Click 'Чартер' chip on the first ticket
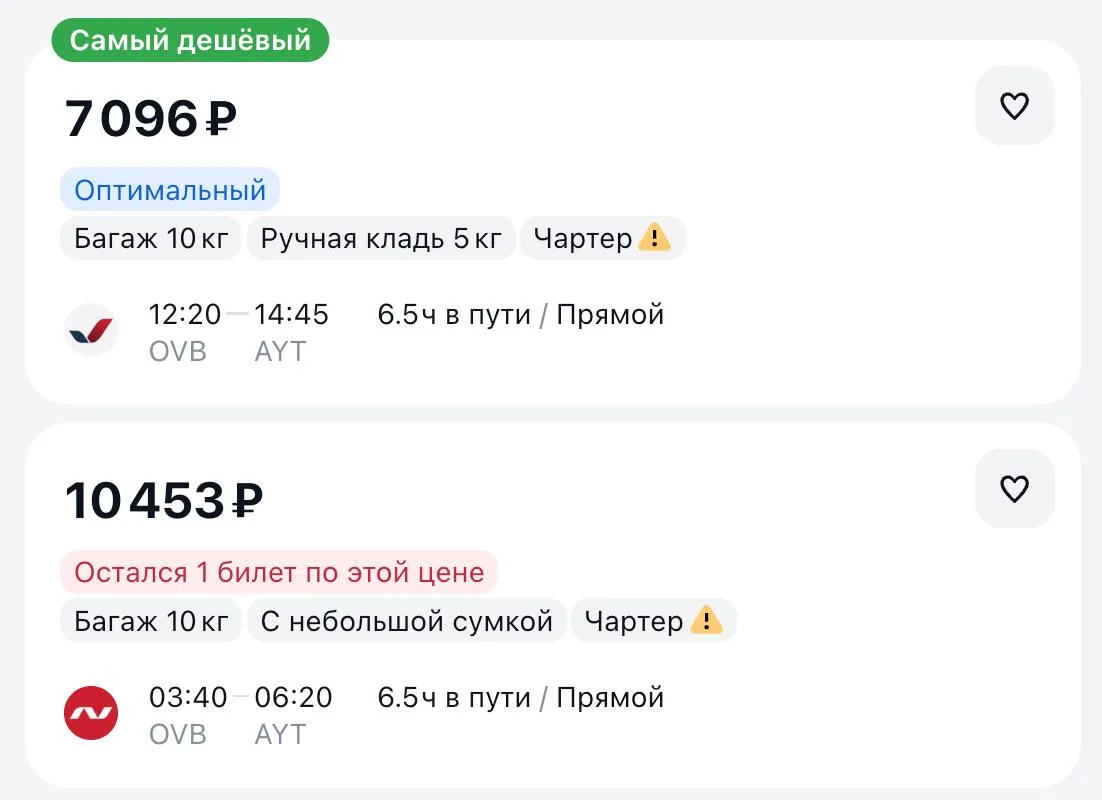 [x=603, y=238]
